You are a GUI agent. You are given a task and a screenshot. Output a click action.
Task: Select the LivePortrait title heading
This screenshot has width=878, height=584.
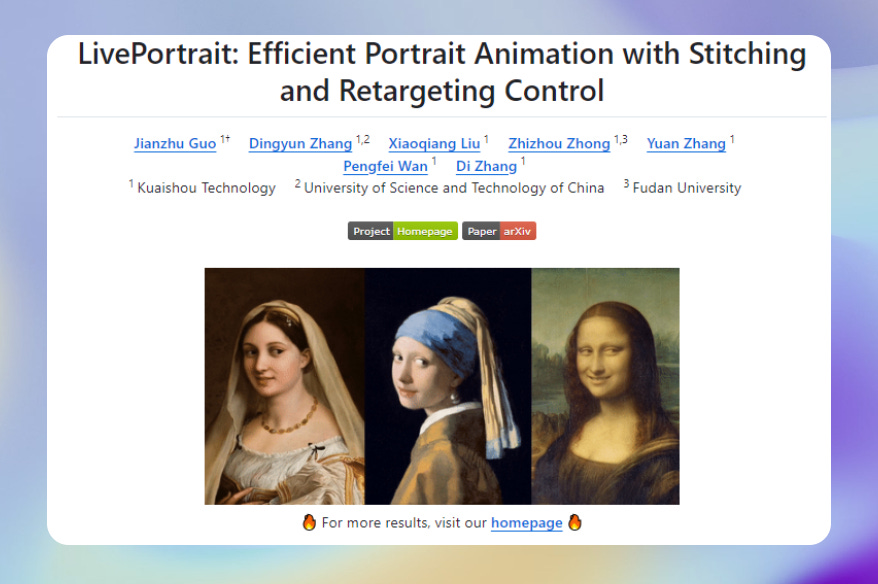tap(442, 72)
